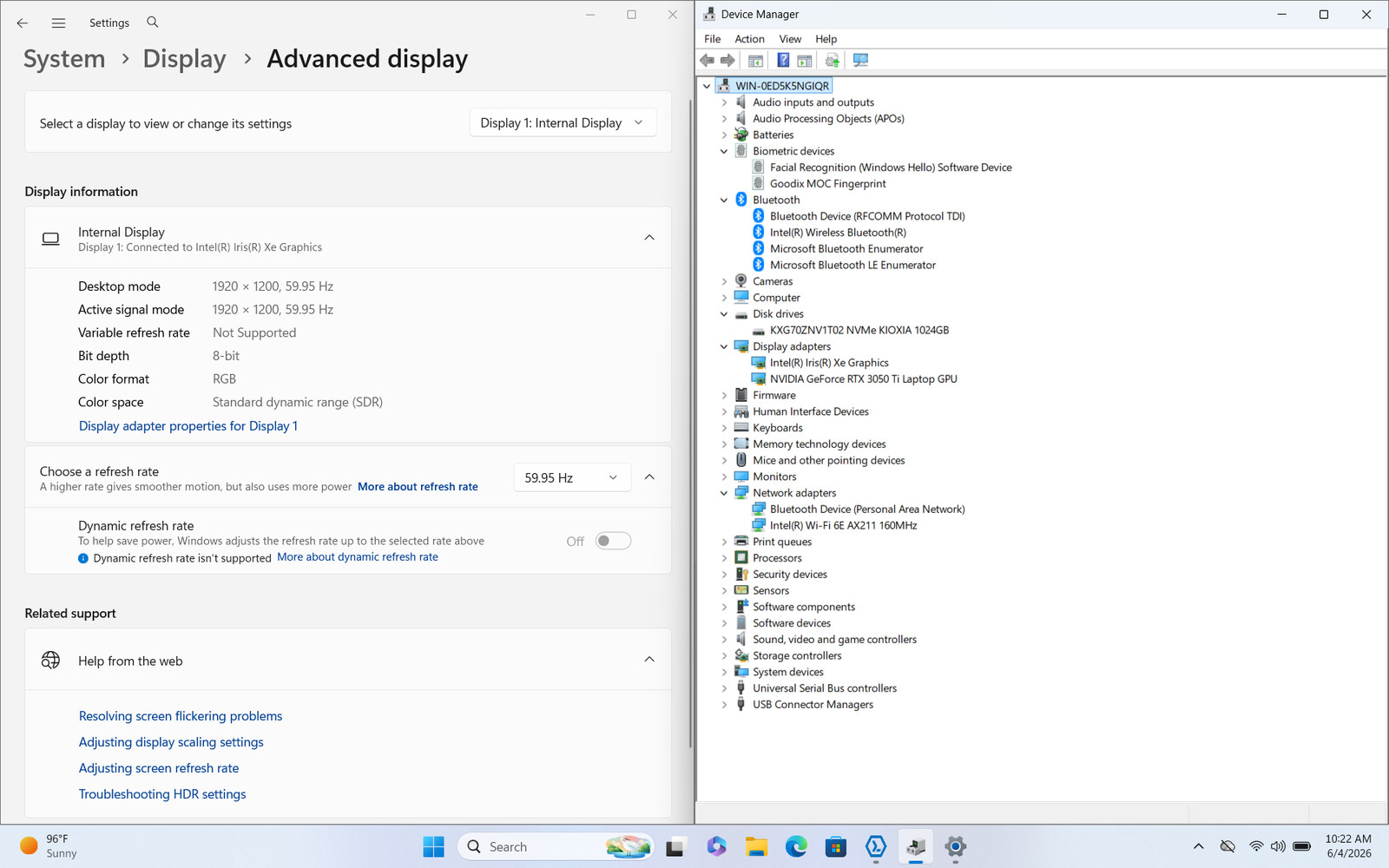Select the Batteries category in Device Manager

point(773,135)
